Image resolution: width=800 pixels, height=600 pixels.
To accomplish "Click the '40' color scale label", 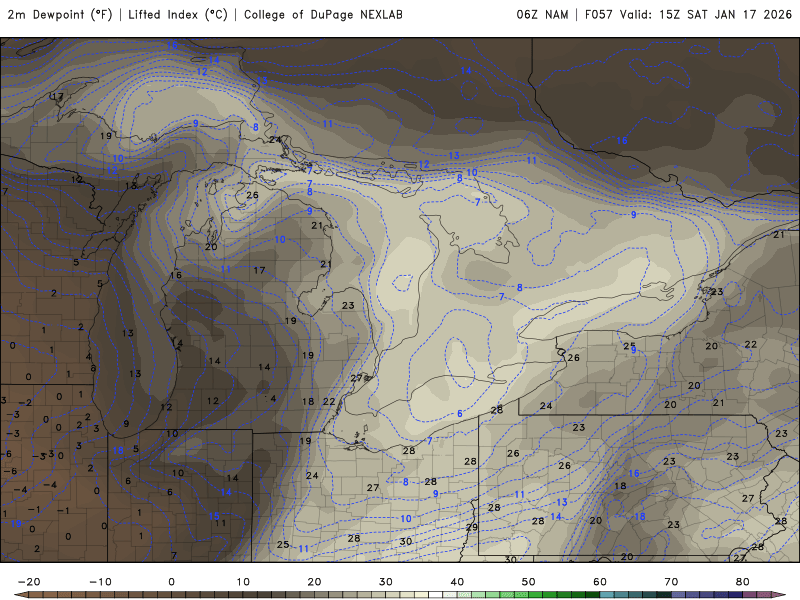I will [x=457, y=582].
